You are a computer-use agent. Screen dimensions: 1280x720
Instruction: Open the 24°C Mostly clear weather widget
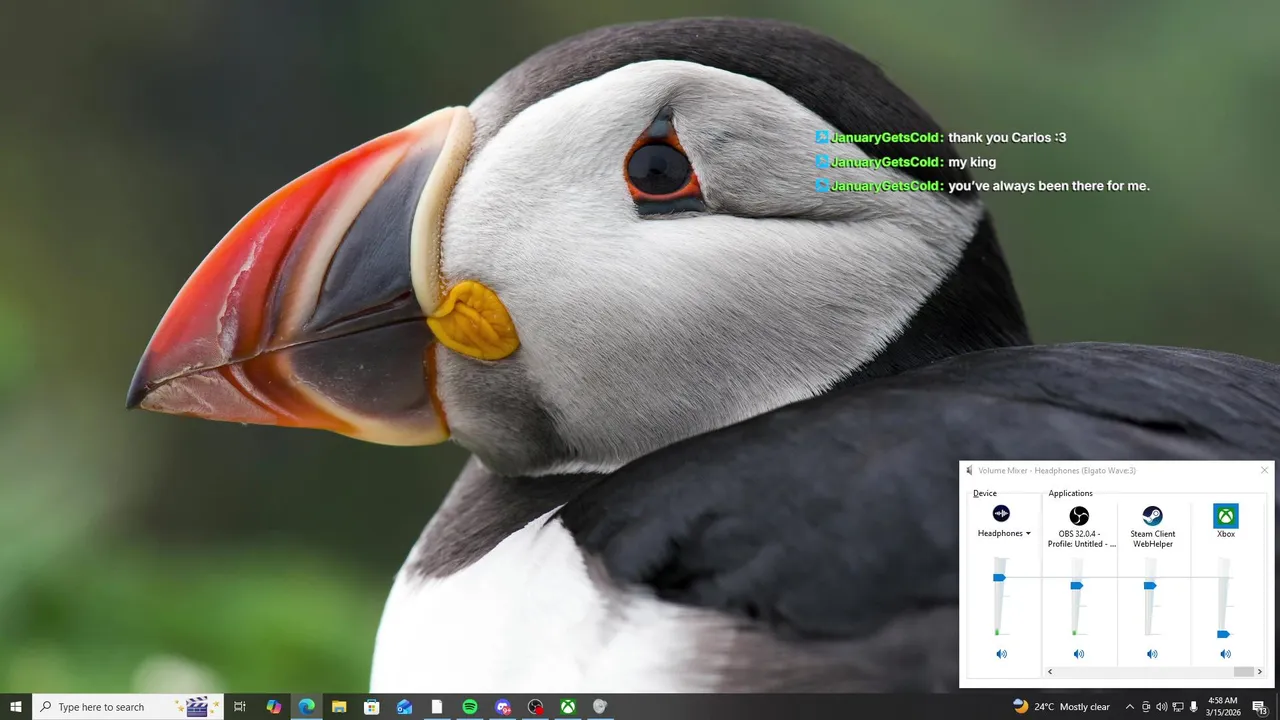click(x=1061, y=707)
